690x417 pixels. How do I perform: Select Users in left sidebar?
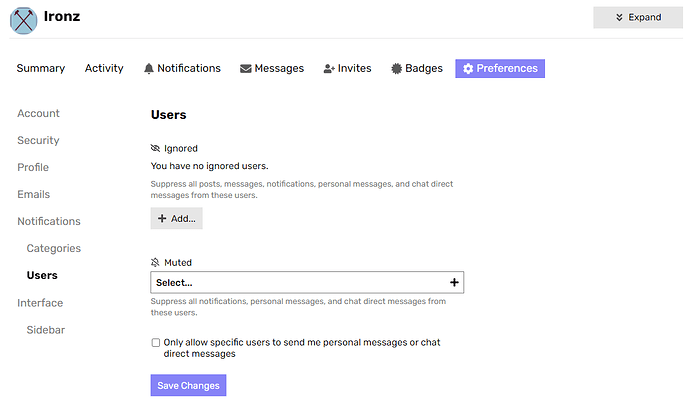coord(42,275)
